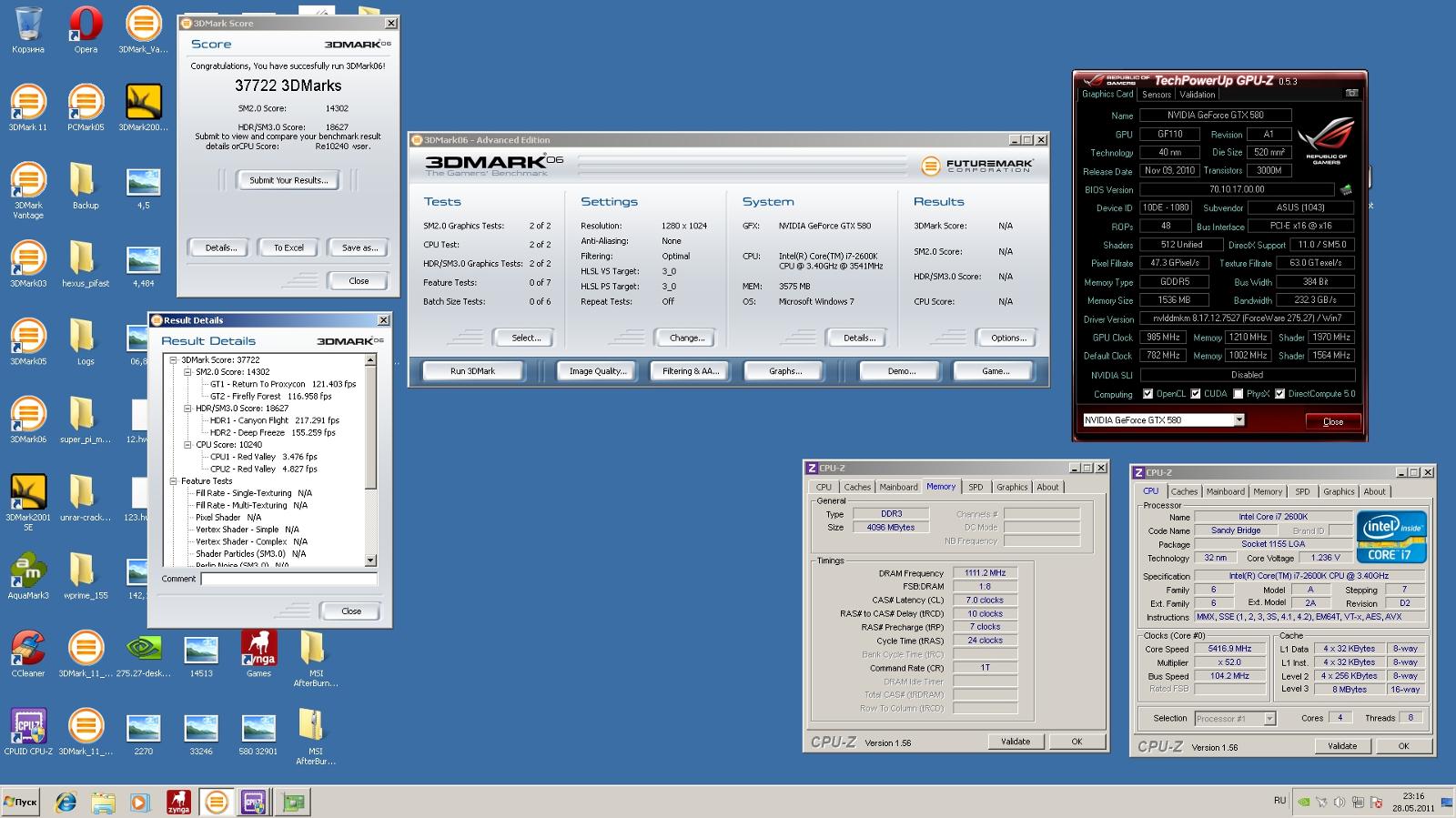Open the 33246 image file icon

[201, 732]
